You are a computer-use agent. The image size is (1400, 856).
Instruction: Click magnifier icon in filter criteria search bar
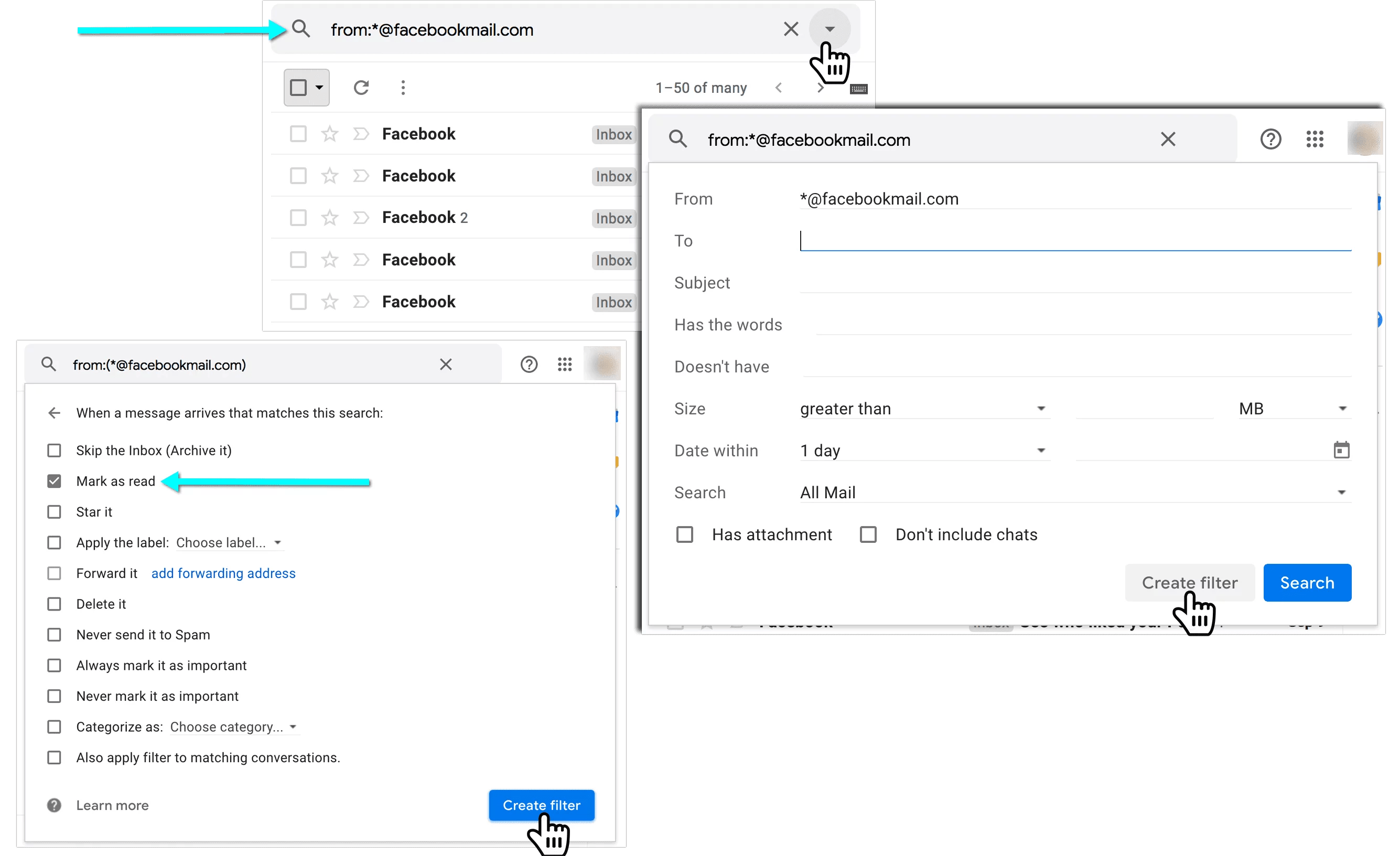pos(678,138)
